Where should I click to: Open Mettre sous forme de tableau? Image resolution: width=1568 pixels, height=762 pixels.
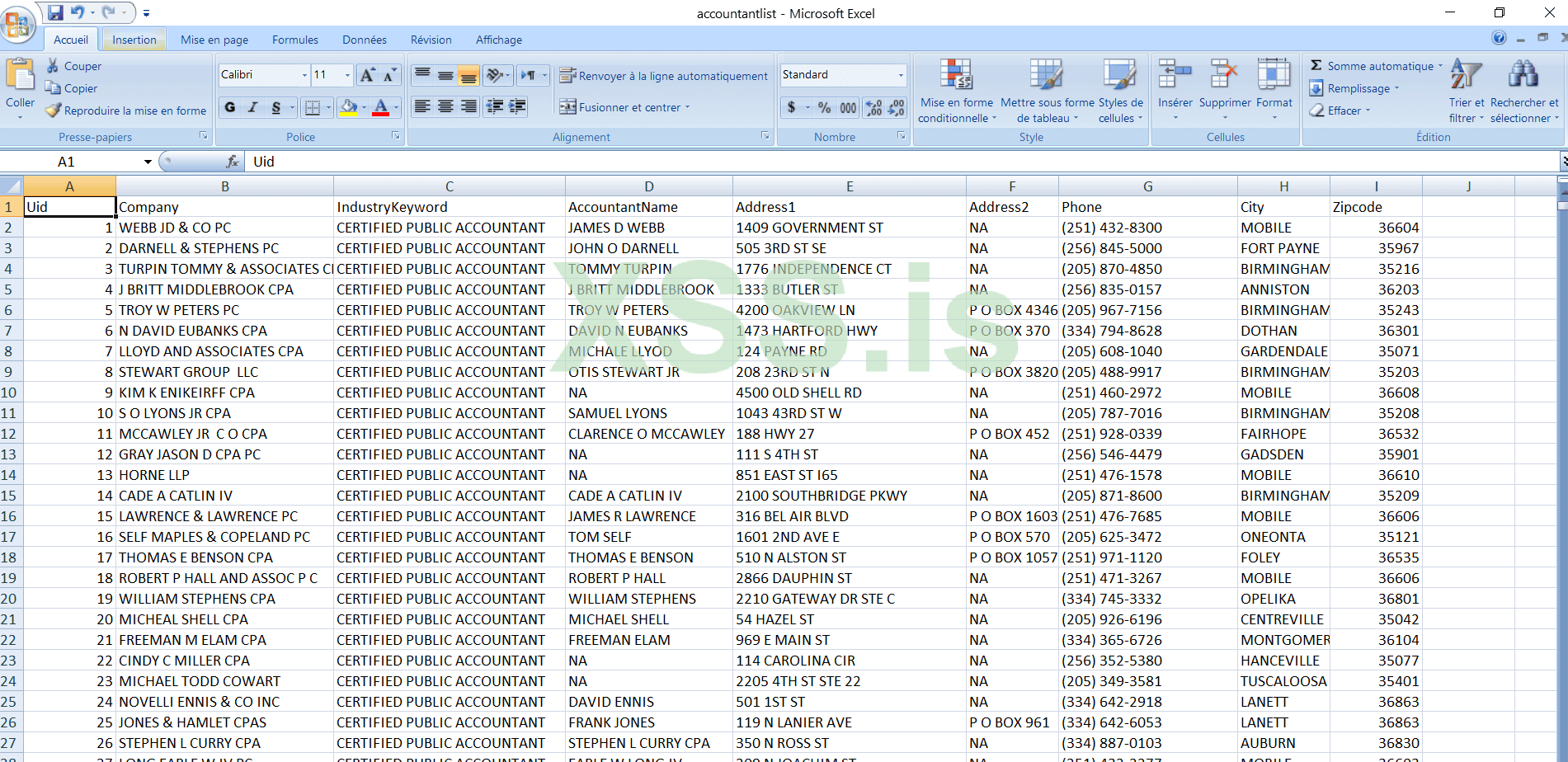pyautogui.click(x=1047, y=91)
